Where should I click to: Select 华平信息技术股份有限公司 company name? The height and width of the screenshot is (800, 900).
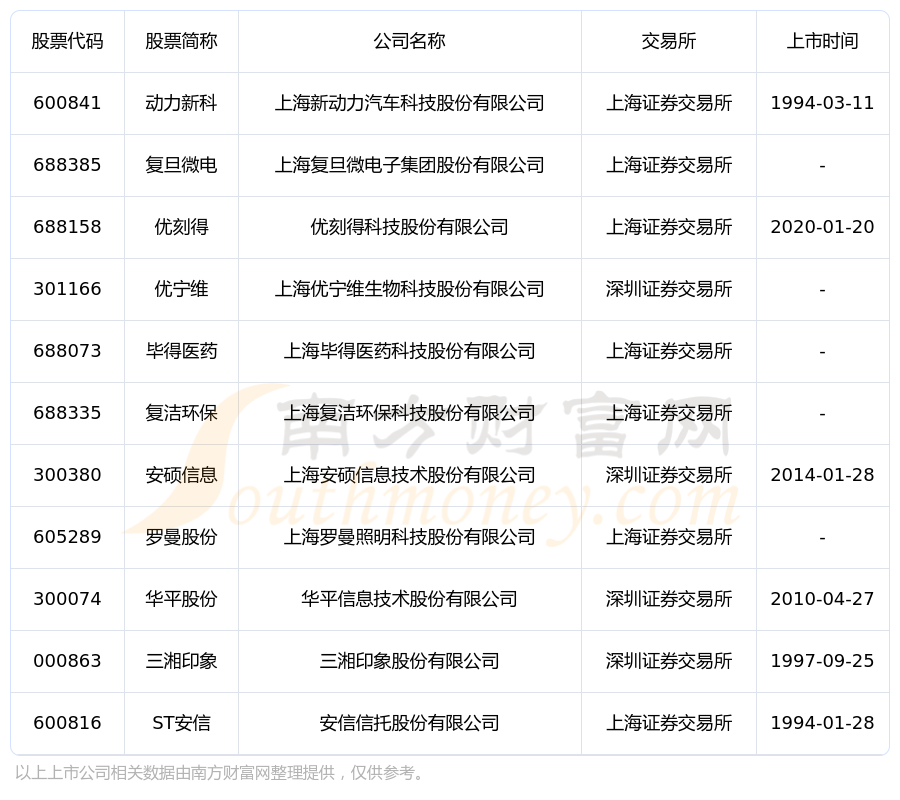coord(409,599)
